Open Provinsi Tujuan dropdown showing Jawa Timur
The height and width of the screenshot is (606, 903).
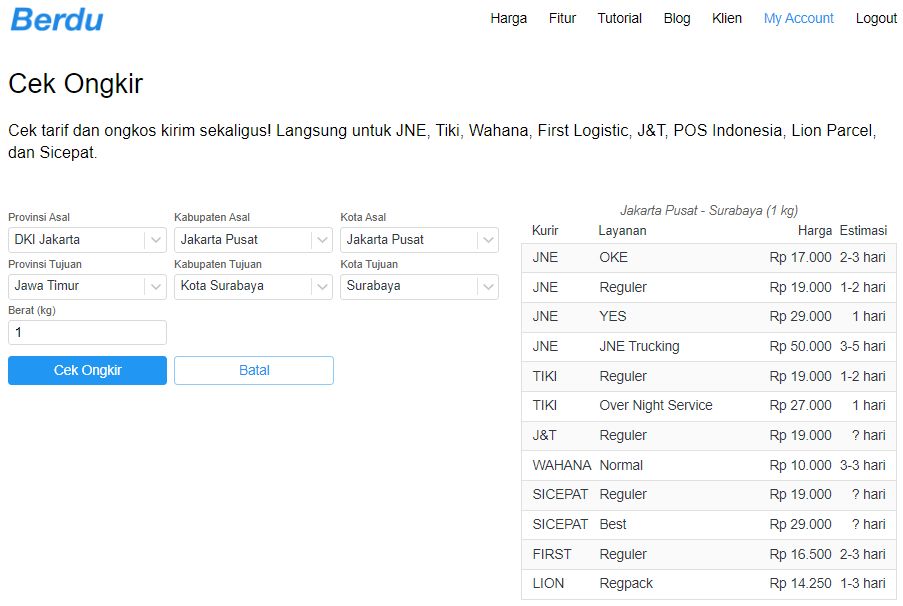tap(88, 286)
